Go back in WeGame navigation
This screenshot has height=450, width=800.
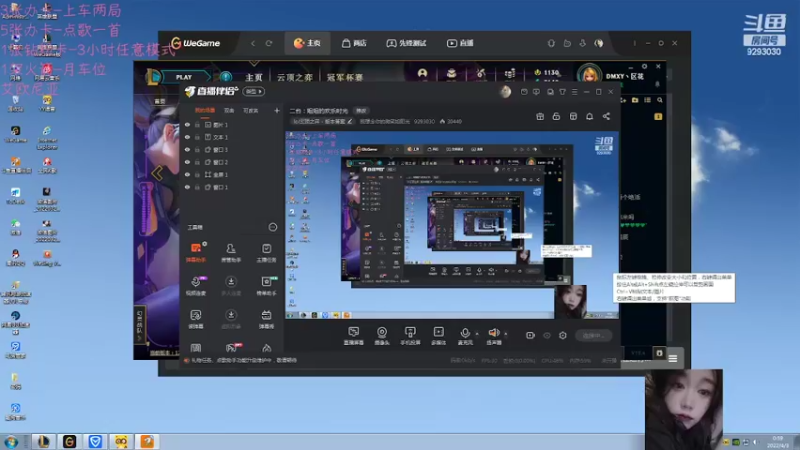[x=253, y=43]
